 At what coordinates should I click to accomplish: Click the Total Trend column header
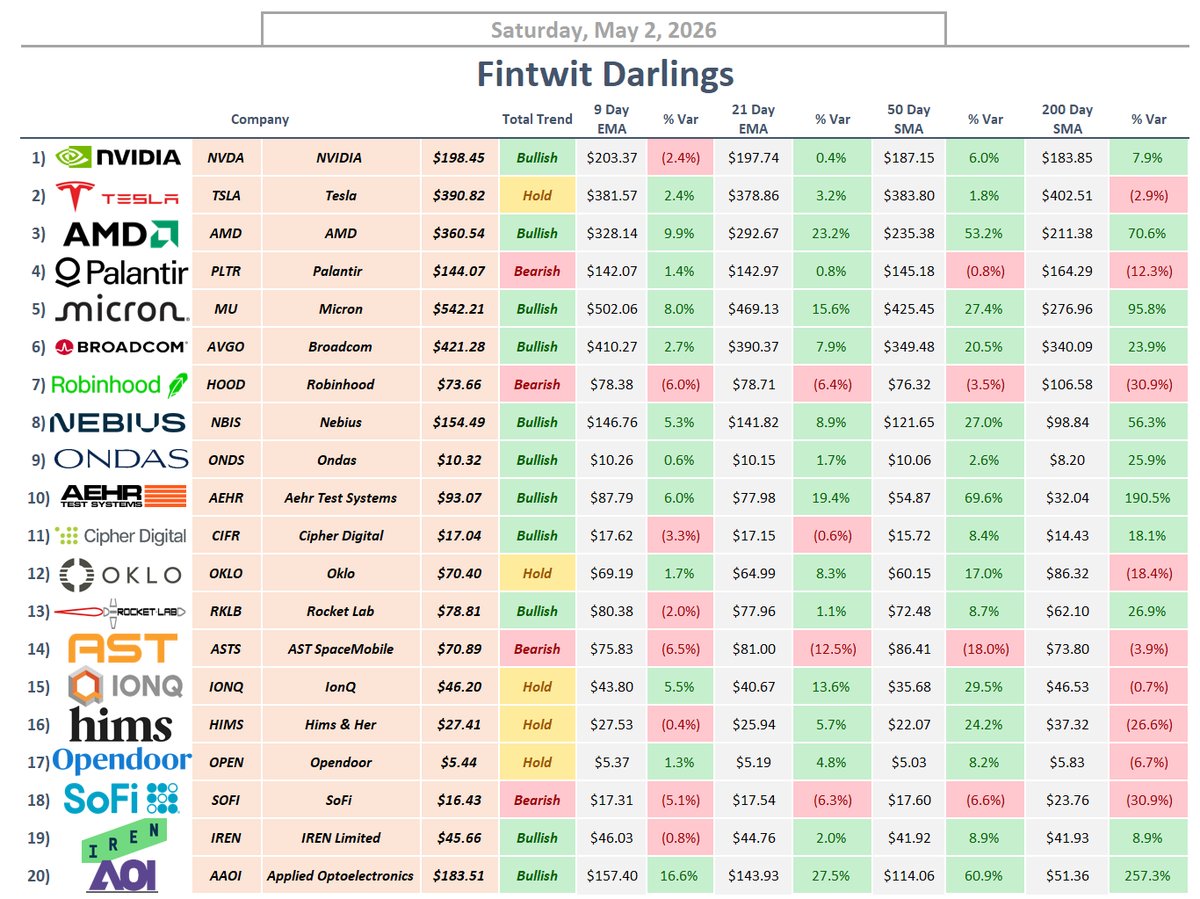(x=537, y=119)
